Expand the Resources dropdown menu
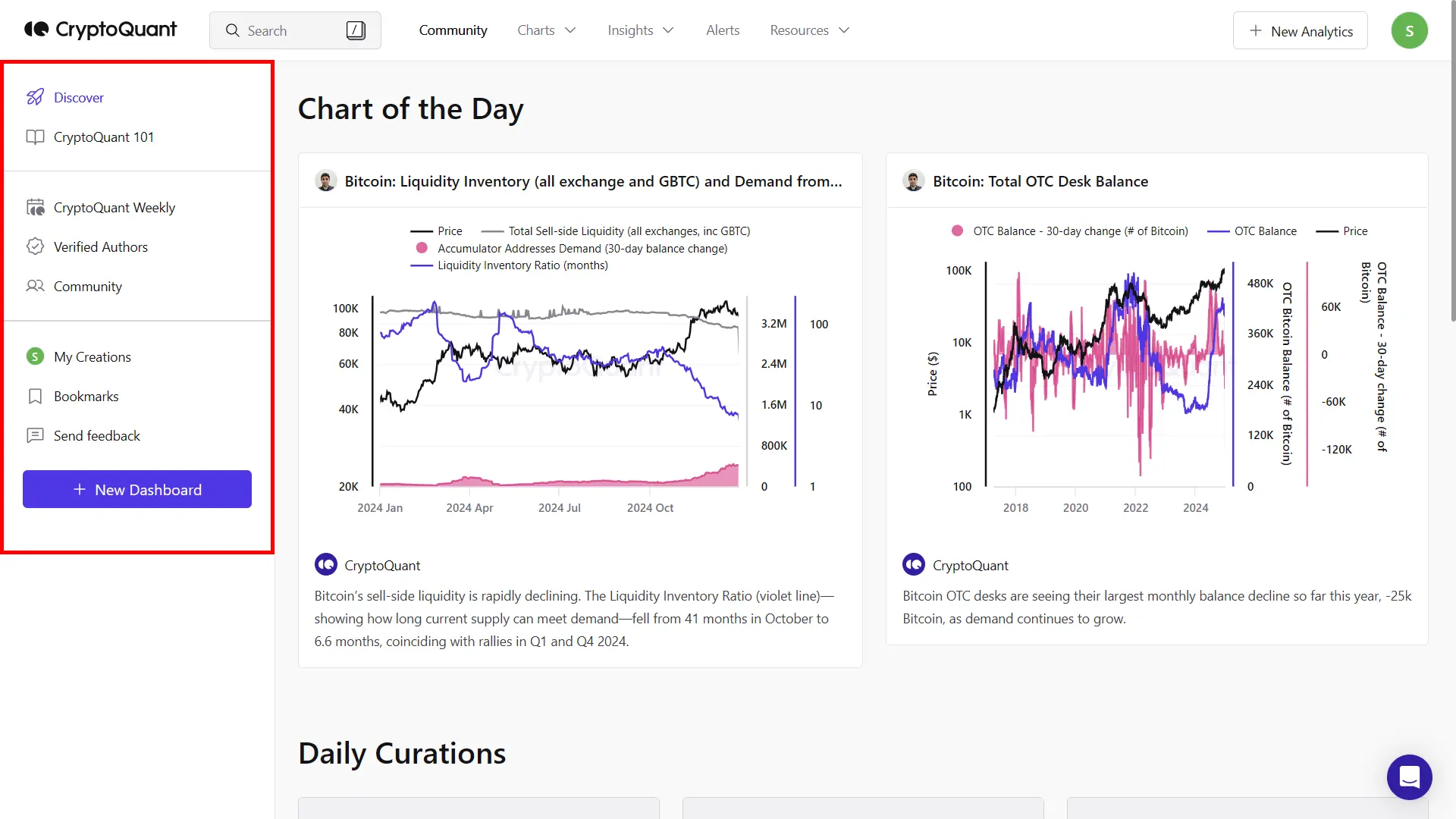Screen dimensions: 1456x819 pos(807,30)
